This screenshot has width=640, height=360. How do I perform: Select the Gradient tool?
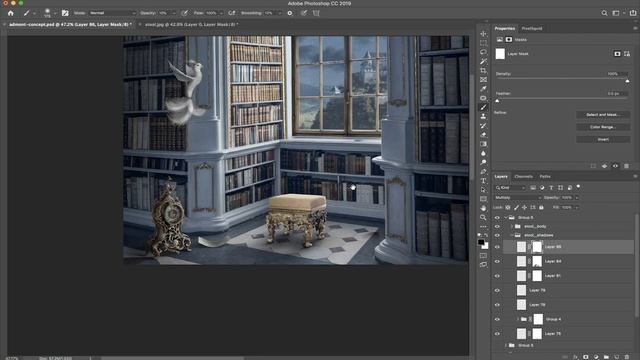tap(483, 144)
